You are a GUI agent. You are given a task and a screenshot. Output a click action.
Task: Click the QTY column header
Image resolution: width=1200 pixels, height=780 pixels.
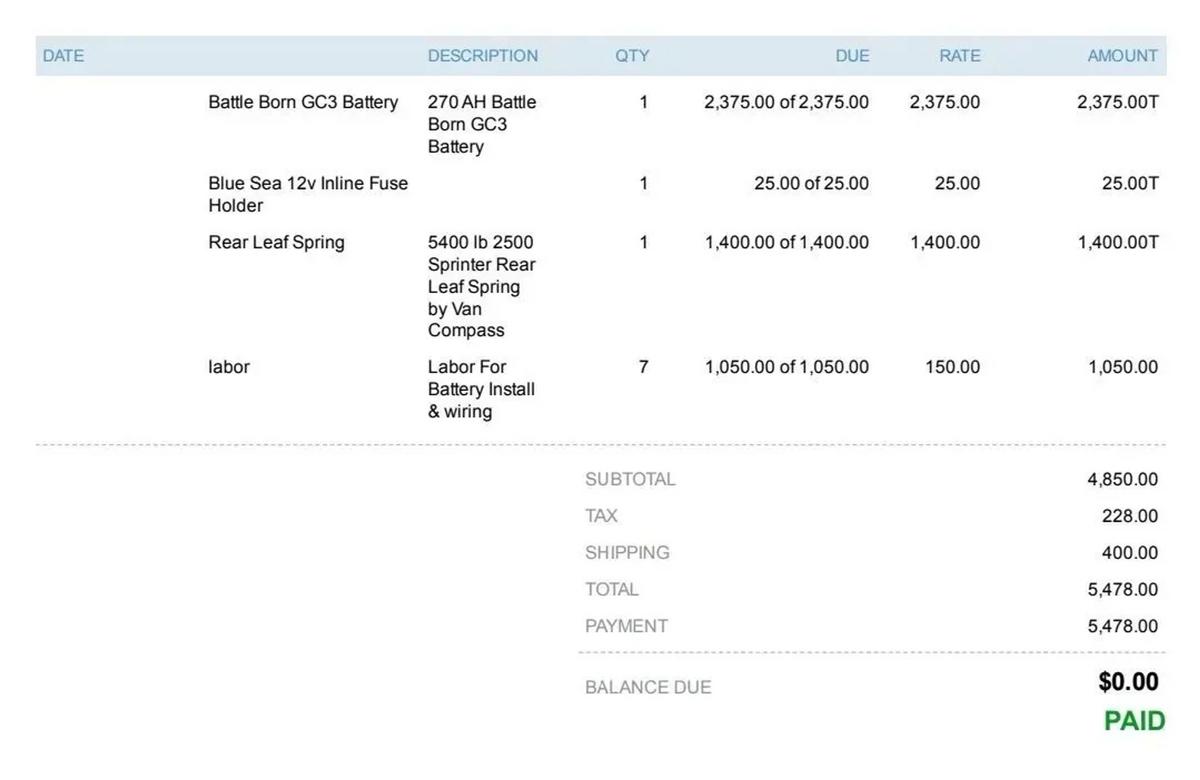click(x=632, y=56)
